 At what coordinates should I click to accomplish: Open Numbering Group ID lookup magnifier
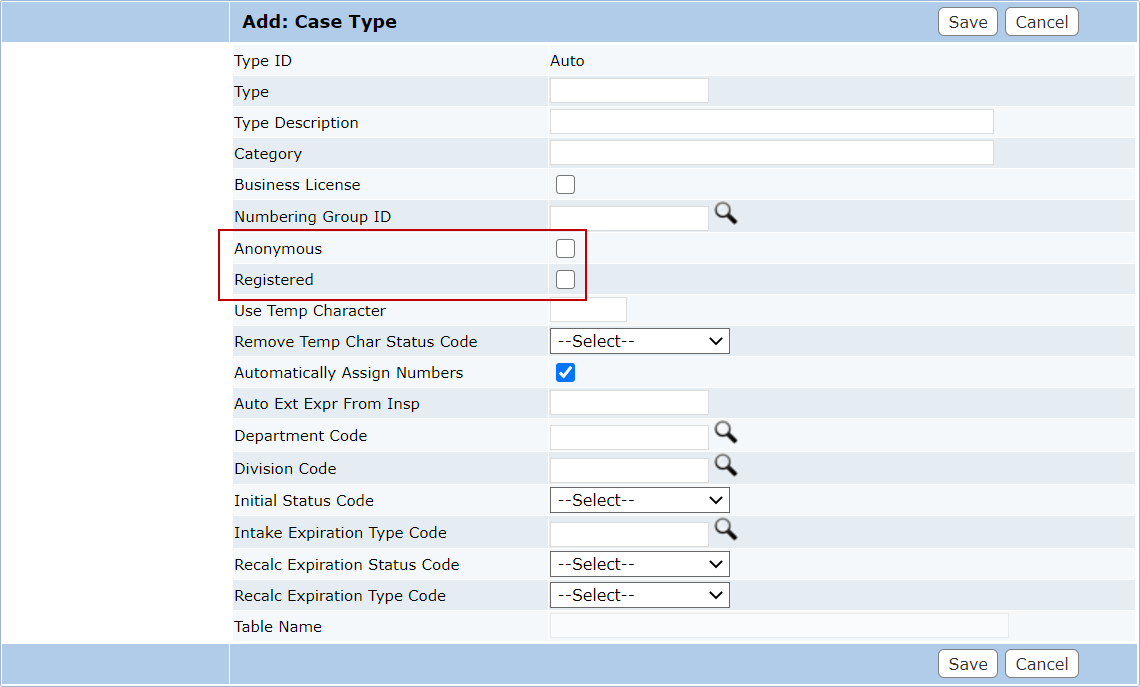coord(725,214)
